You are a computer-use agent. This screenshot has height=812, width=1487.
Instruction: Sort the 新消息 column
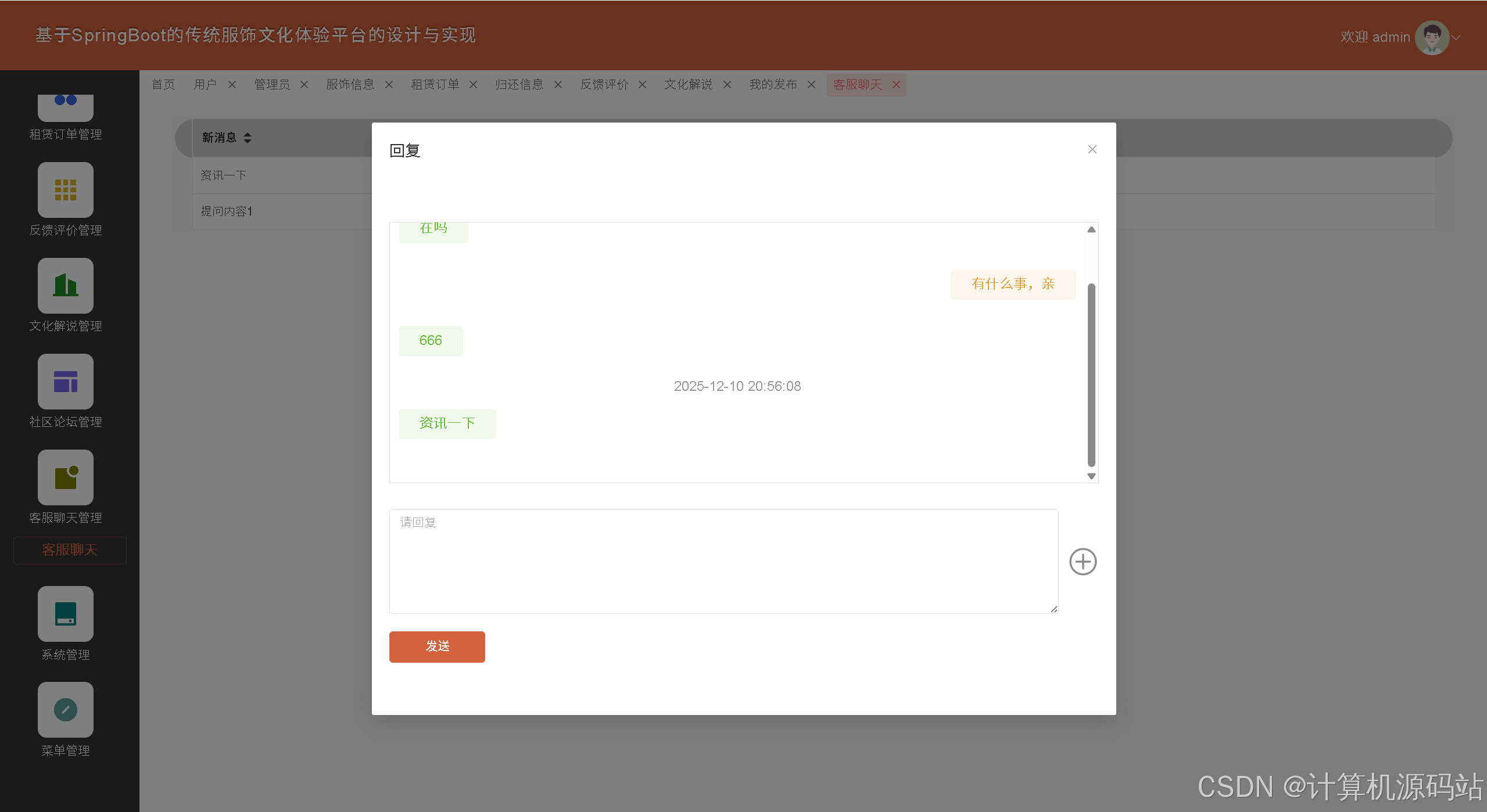248,138
